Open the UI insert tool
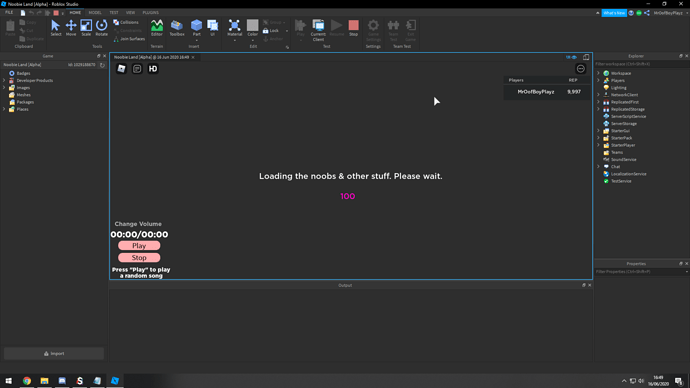Screen dimensions: 690x388 pyautogui.click(x=213, y=28)
